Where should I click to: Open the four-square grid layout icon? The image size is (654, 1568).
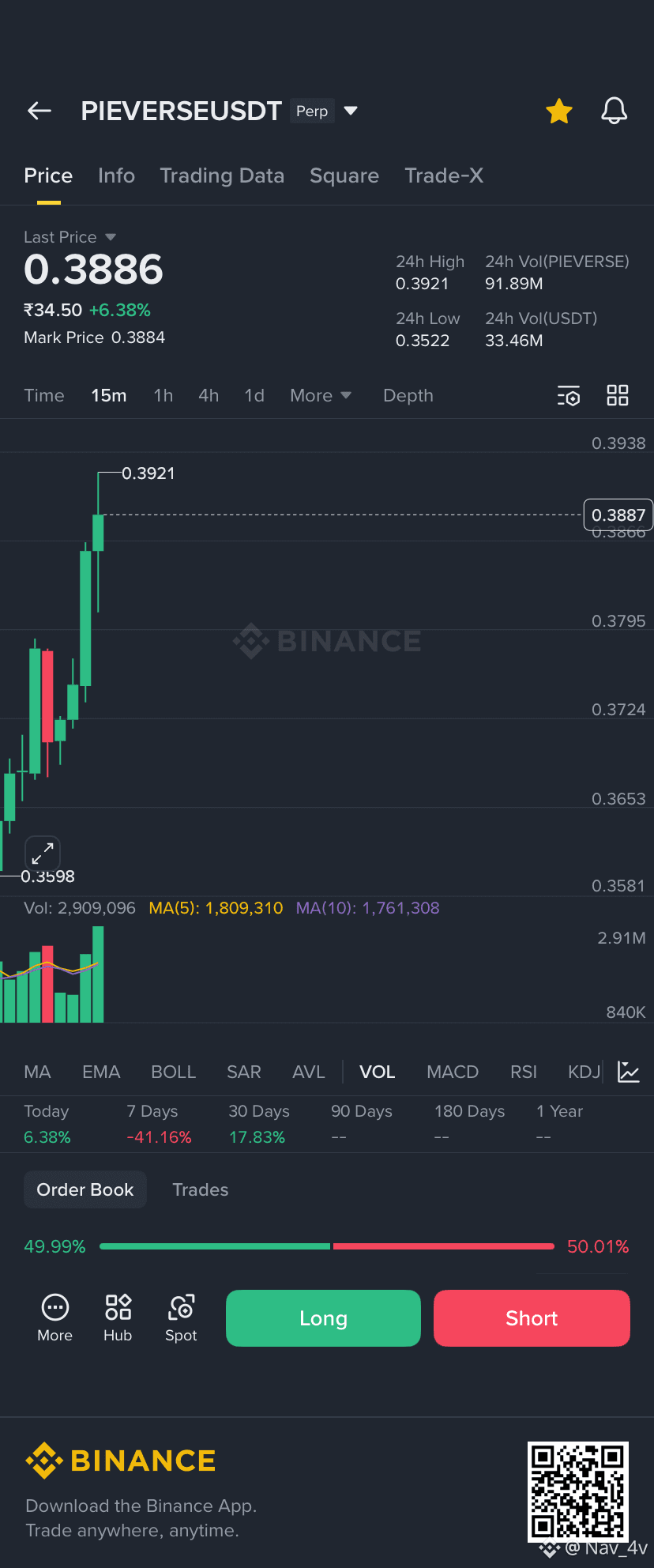tap(618, 395)
